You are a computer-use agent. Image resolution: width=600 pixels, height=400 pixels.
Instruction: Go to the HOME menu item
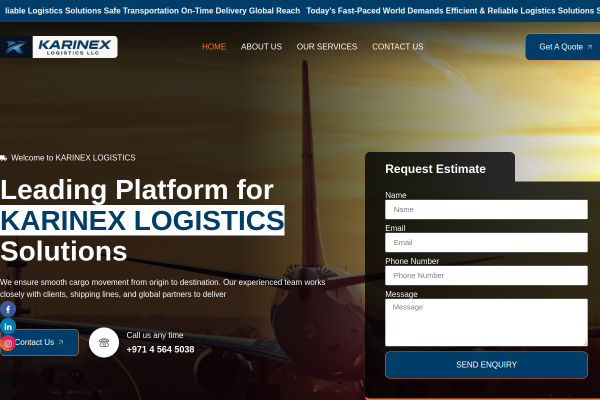214,47
